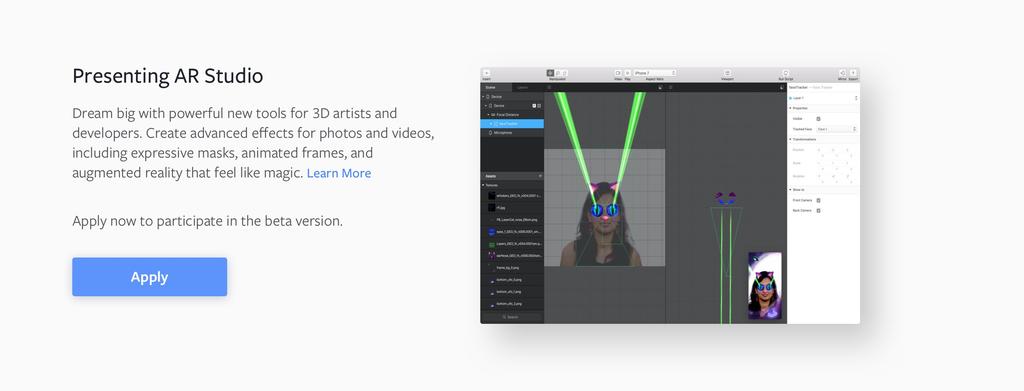Select the middle Manipulator tool icon

tap(558, 73)
